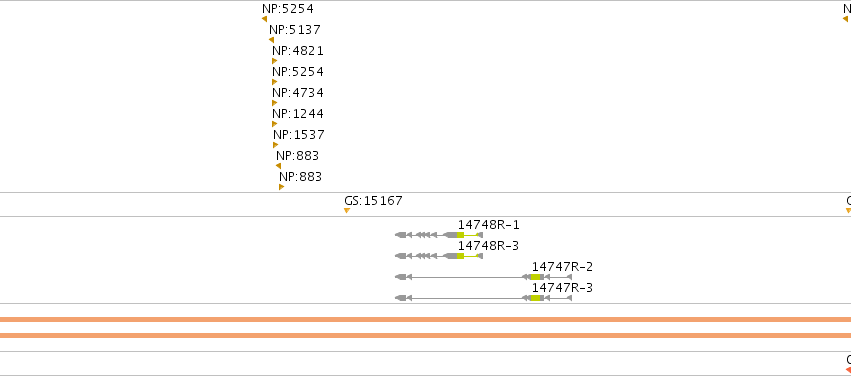Click the lower orange horizontal bar

click(426, 335)
